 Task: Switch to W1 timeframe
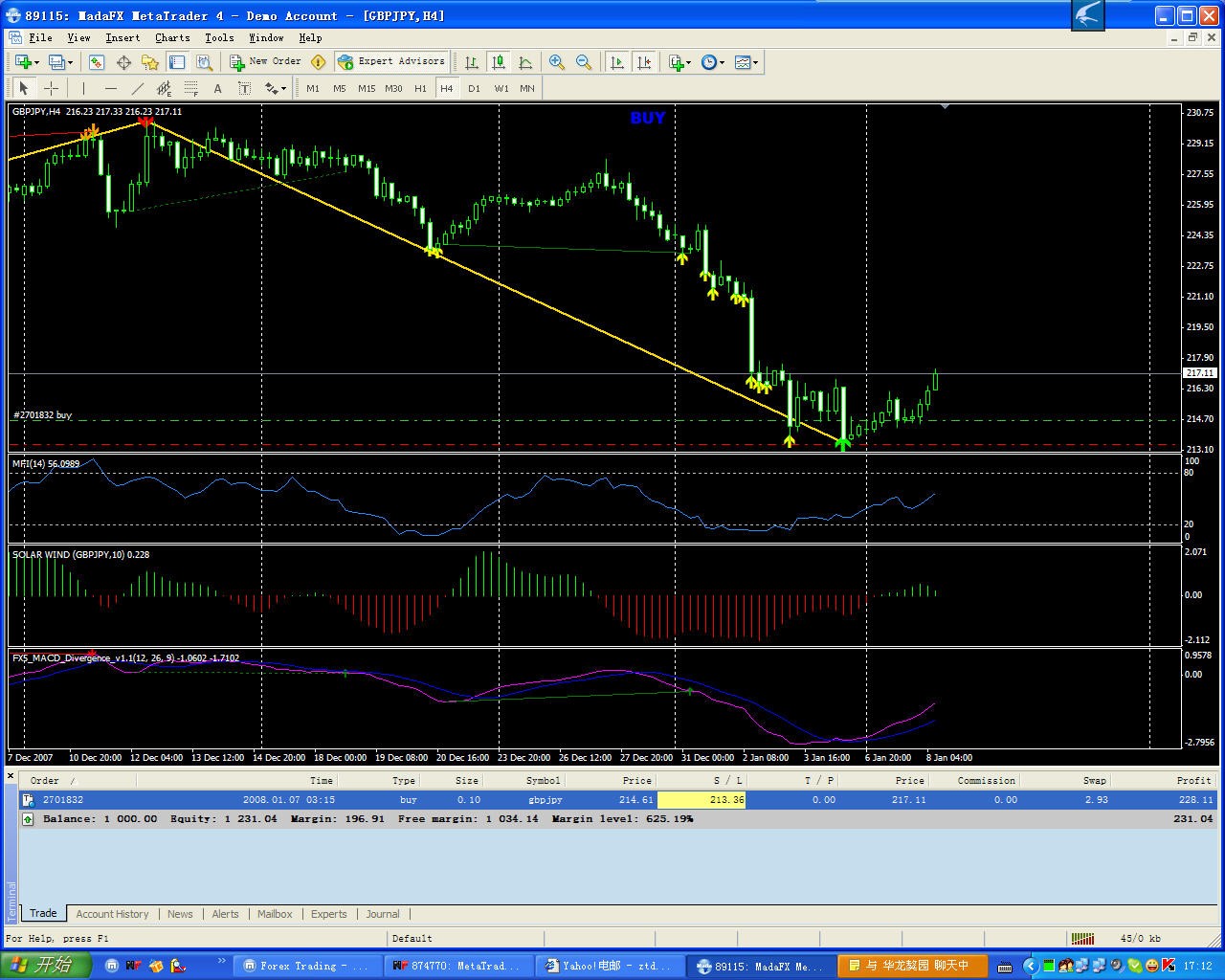501,88
